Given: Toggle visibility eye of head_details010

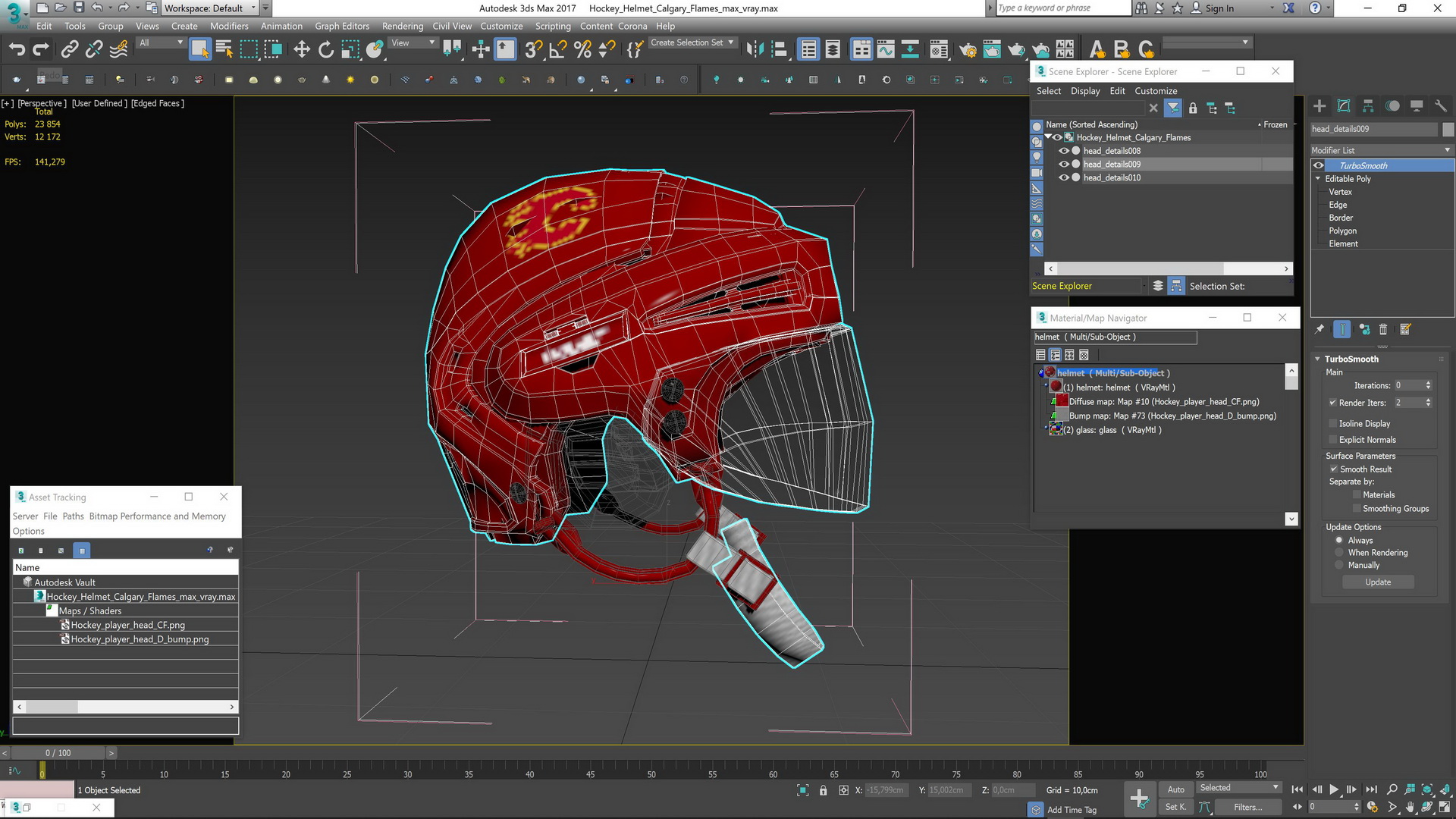Looking at the screenshot, I should click(1063, 177).
